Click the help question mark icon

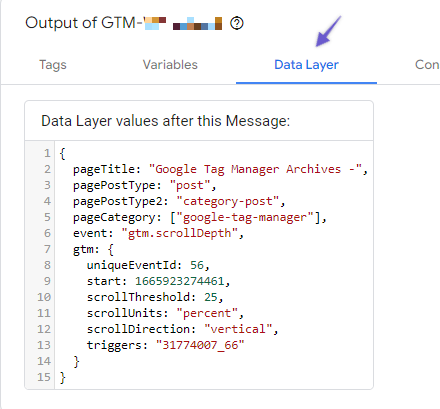237,23
